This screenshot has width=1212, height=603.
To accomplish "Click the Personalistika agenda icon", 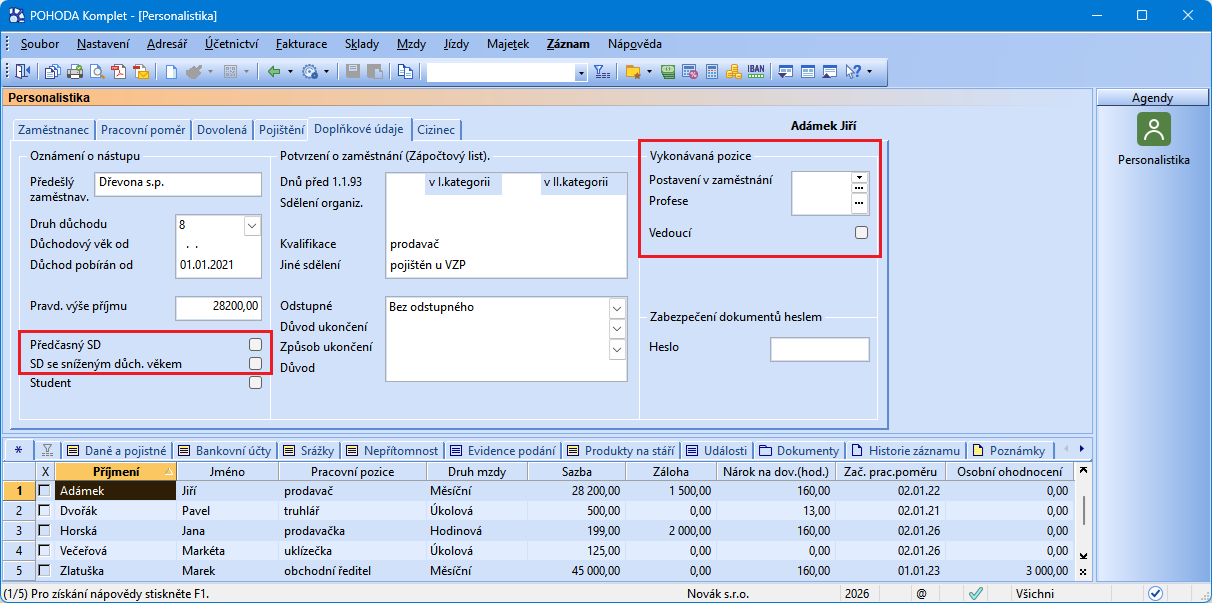I will 1154,129.
